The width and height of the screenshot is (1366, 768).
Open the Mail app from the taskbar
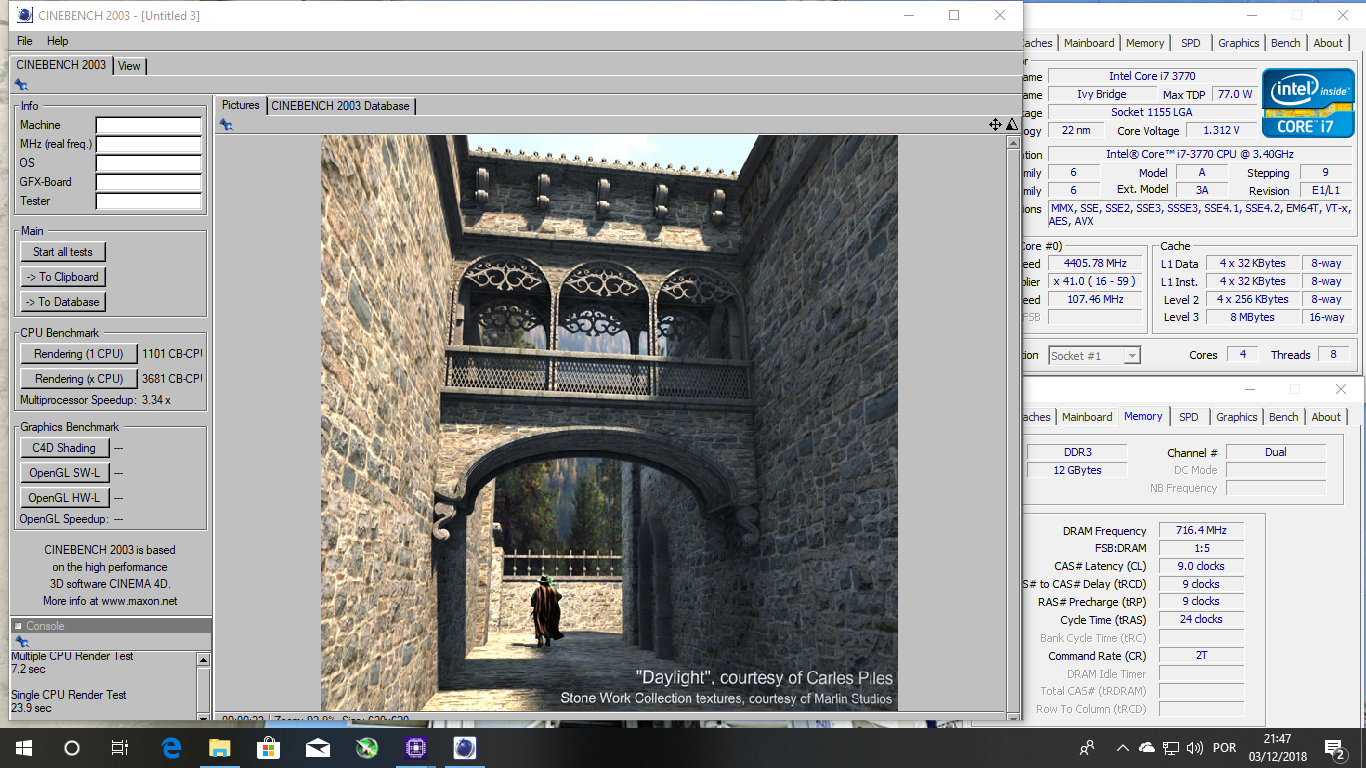317,747
